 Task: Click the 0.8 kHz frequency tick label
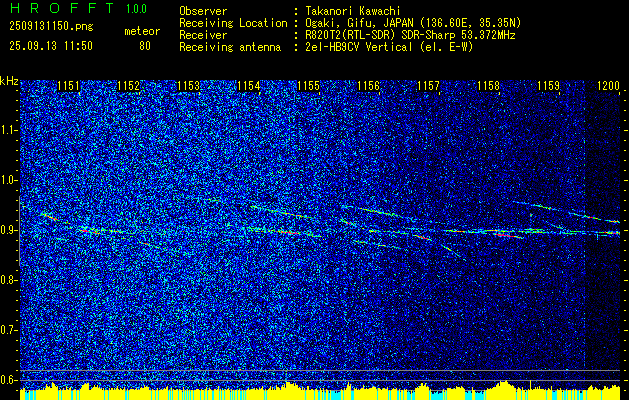tap(9, 280)
